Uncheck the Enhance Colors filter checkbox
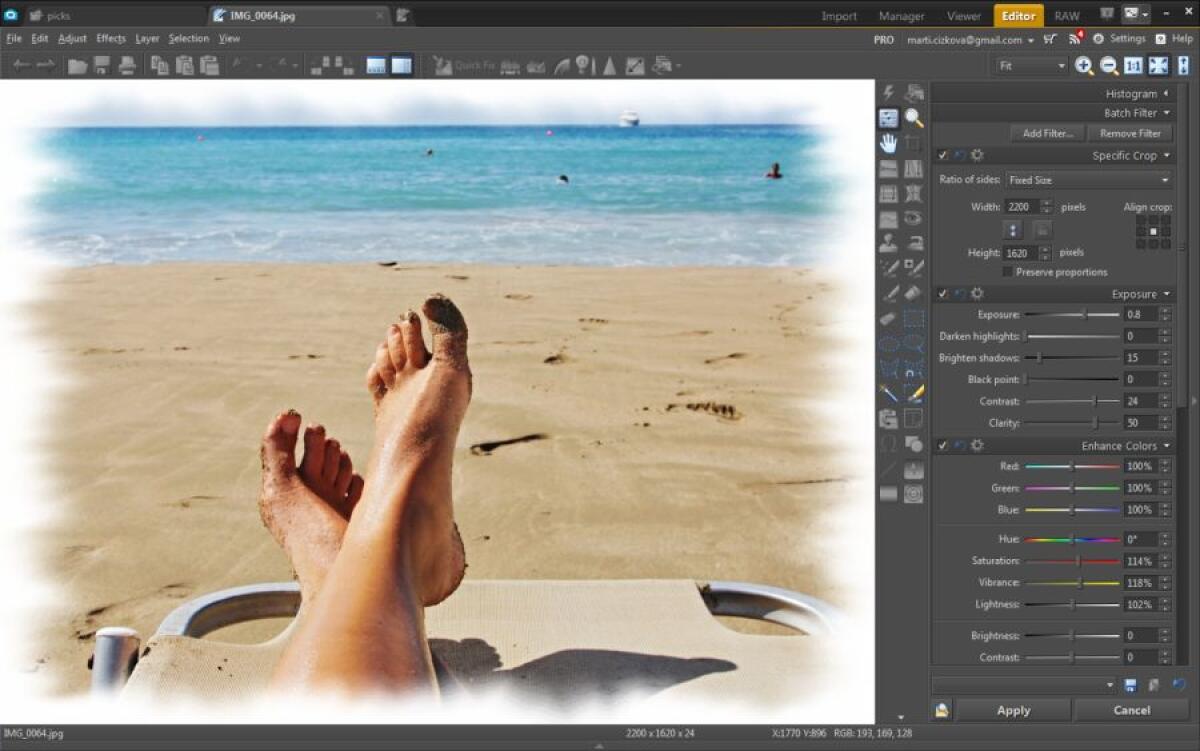Image resolution: width=1200 pixels, height=751 pixels. click(x=941, y=445)
